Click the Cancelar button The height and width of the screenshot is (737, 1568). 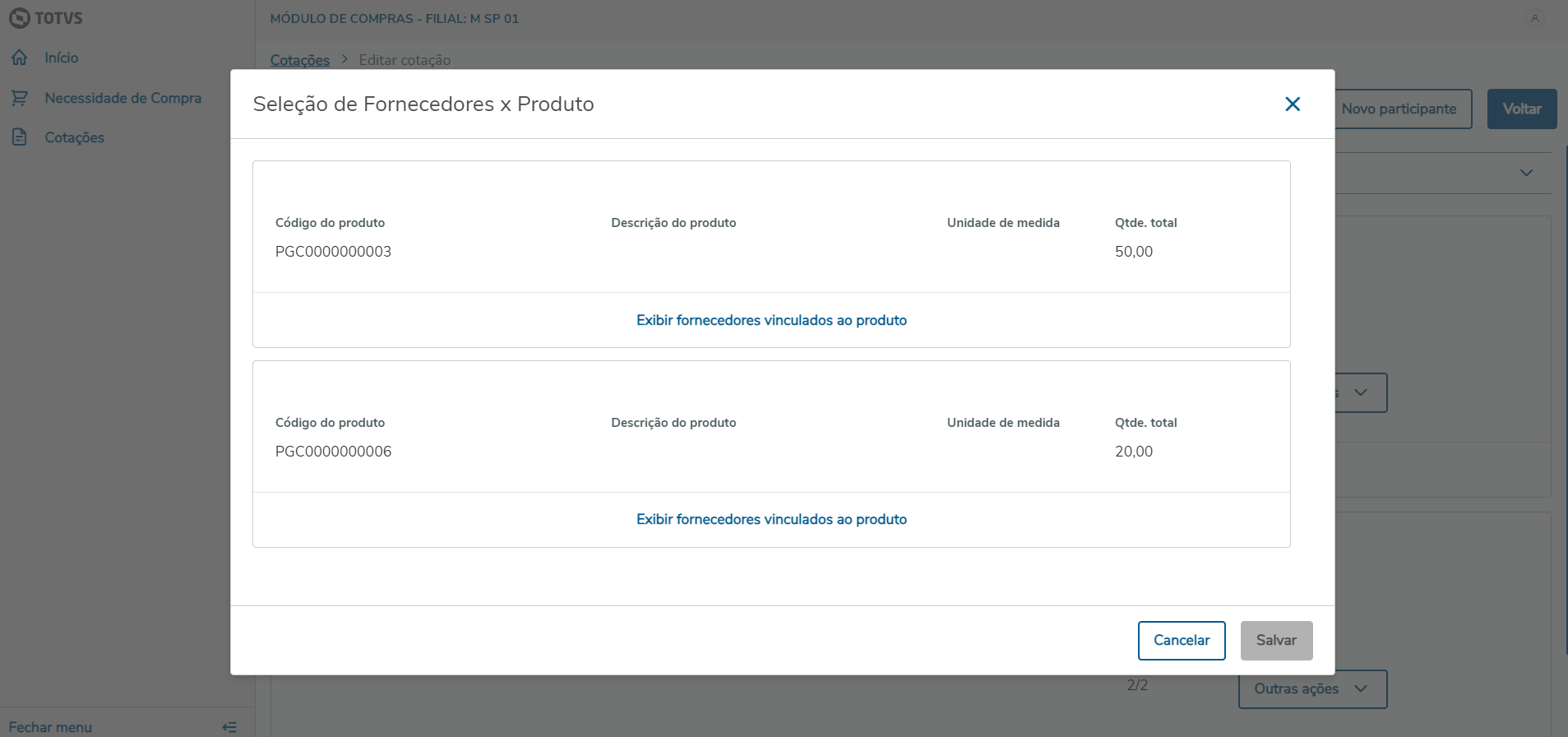point(1181,640)
